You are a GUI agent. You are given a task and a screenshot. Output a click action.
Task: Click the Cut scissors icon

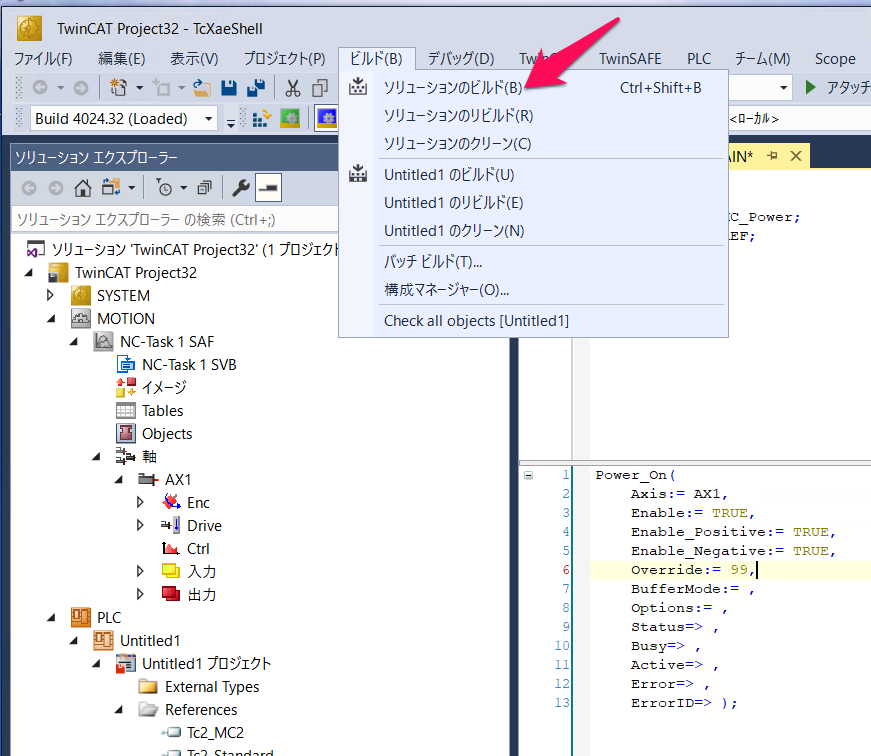[293, 88]
